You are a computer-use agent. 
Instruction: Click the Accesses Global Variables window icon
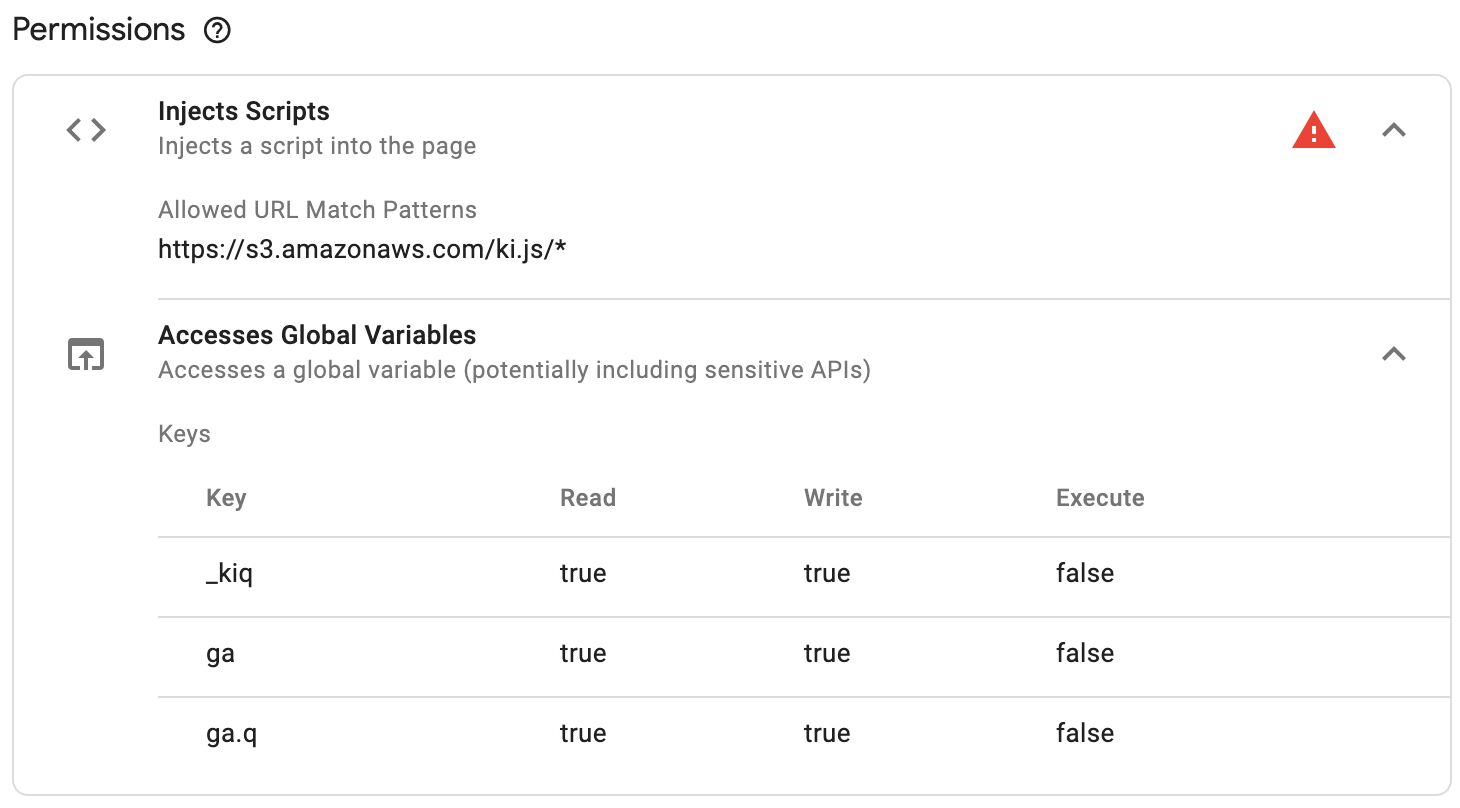pos(86,354)
